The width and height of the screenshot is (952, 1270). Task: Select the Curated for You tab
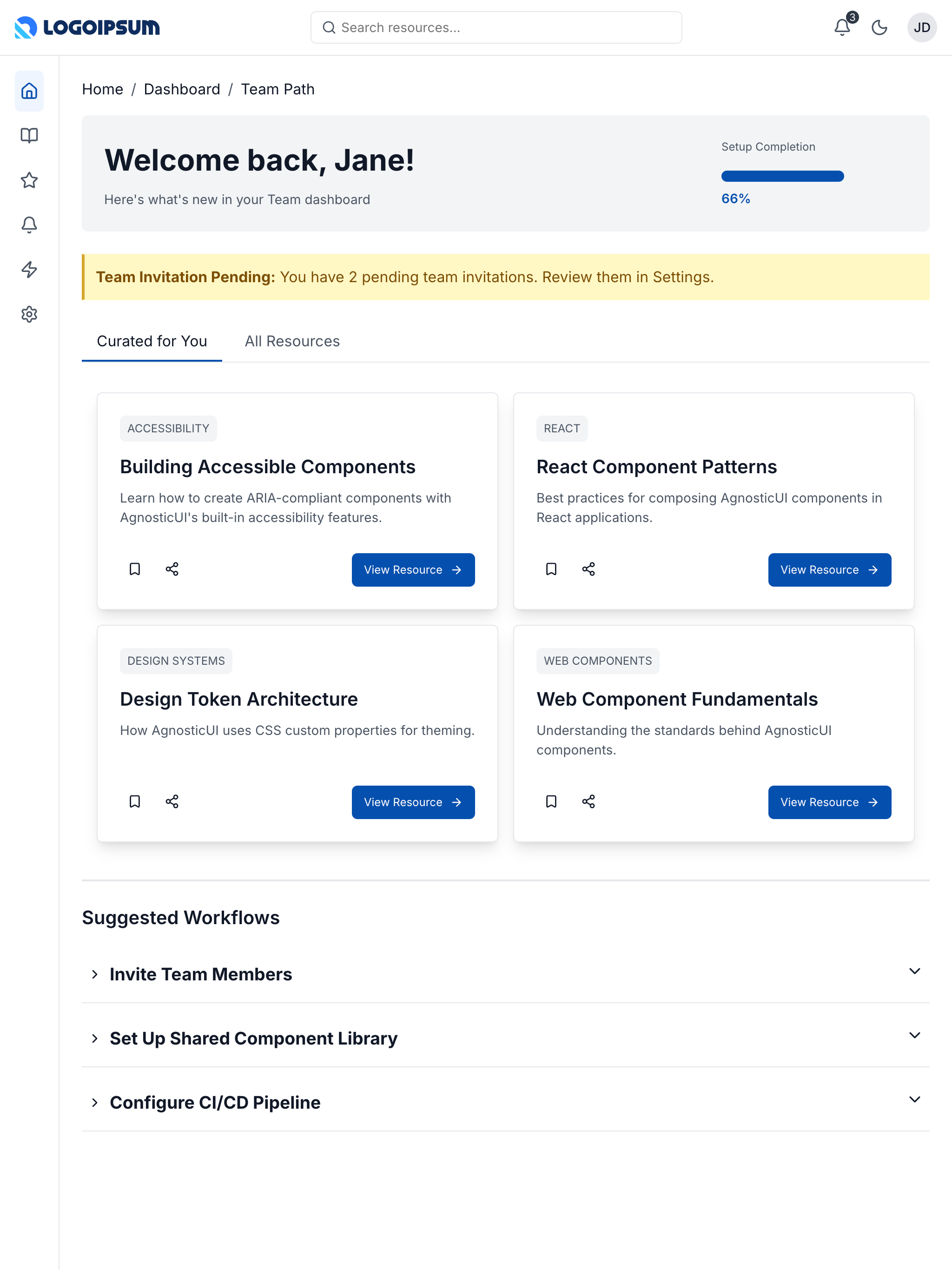(x=152, y=341)
